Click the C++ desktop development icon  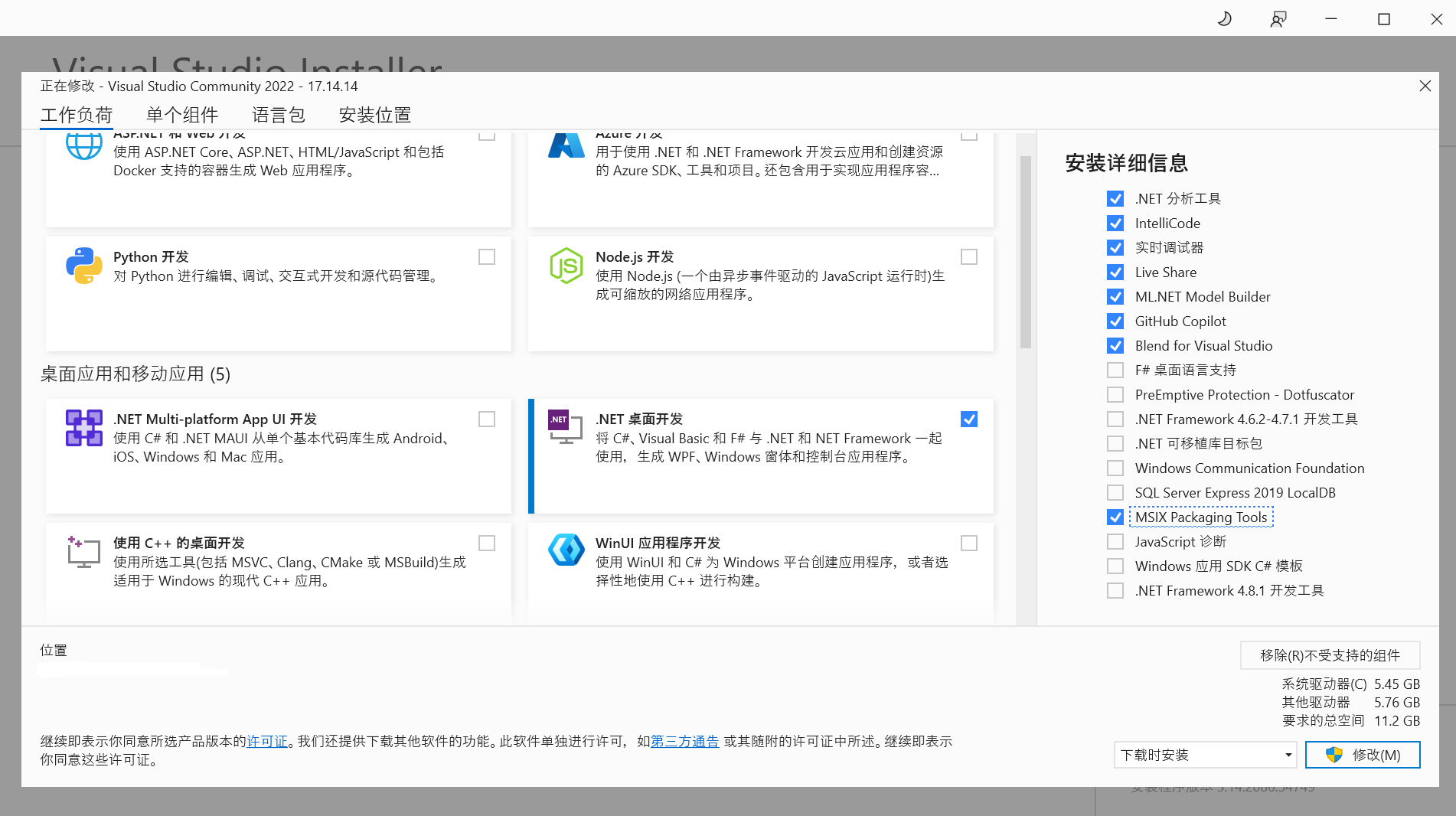click(83, 552)
